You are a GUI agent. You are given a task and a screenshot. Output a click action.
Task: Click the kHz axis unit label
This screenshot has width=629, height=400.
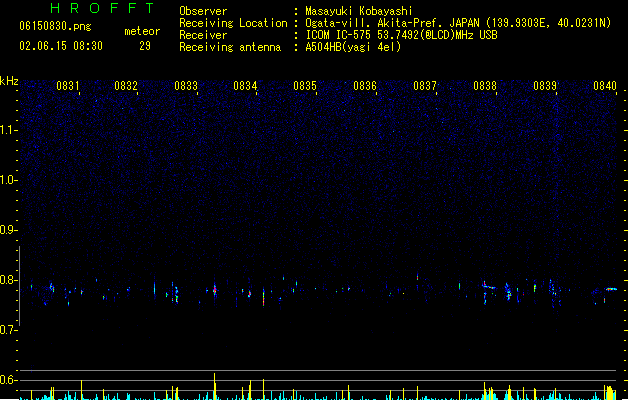[9, 81]
